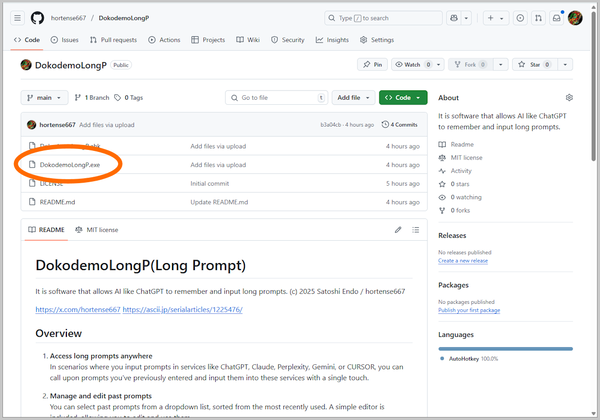Click the GitHub logo icon
Screen dimensions: 600x420
pyautogui.click(x=37, y=18)
